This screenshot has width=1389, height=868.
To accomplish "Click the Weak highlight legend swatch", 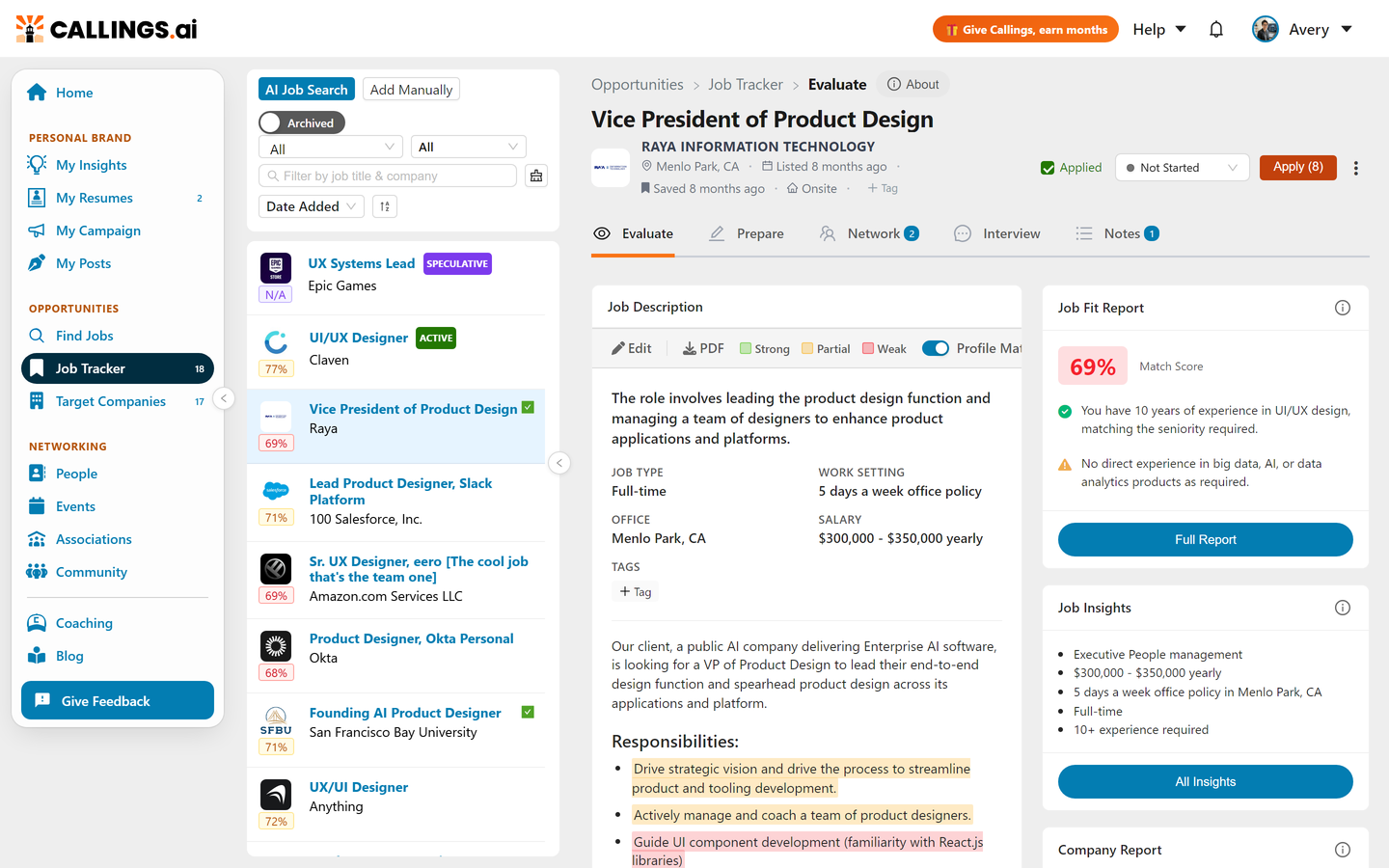I will pos(868,348).
